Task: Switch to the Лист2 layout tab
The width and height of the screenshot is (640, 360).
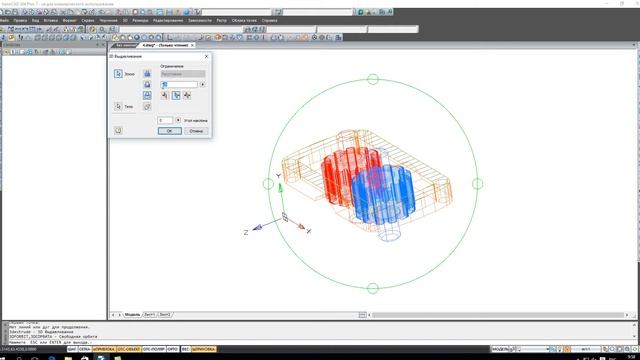Action: pyautogui.click(x=165, y=315)
